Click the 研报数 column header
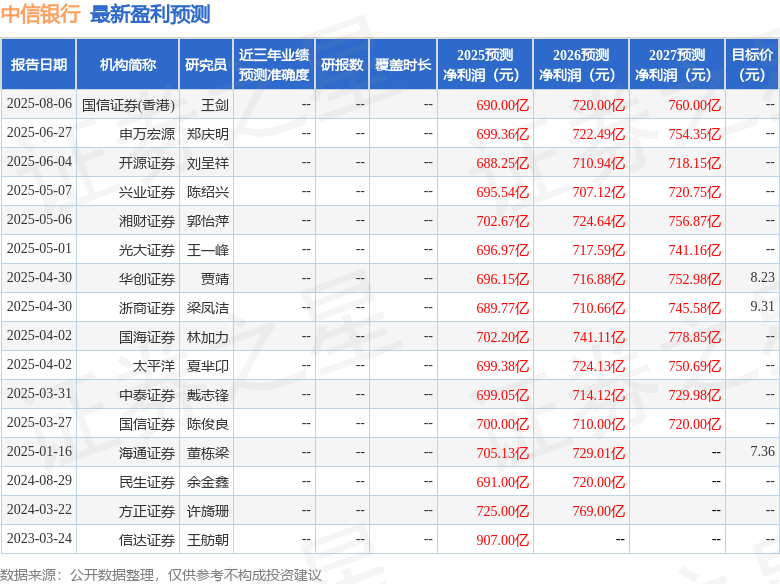Viewport: 780px width, 584px height. click(342, 65)
